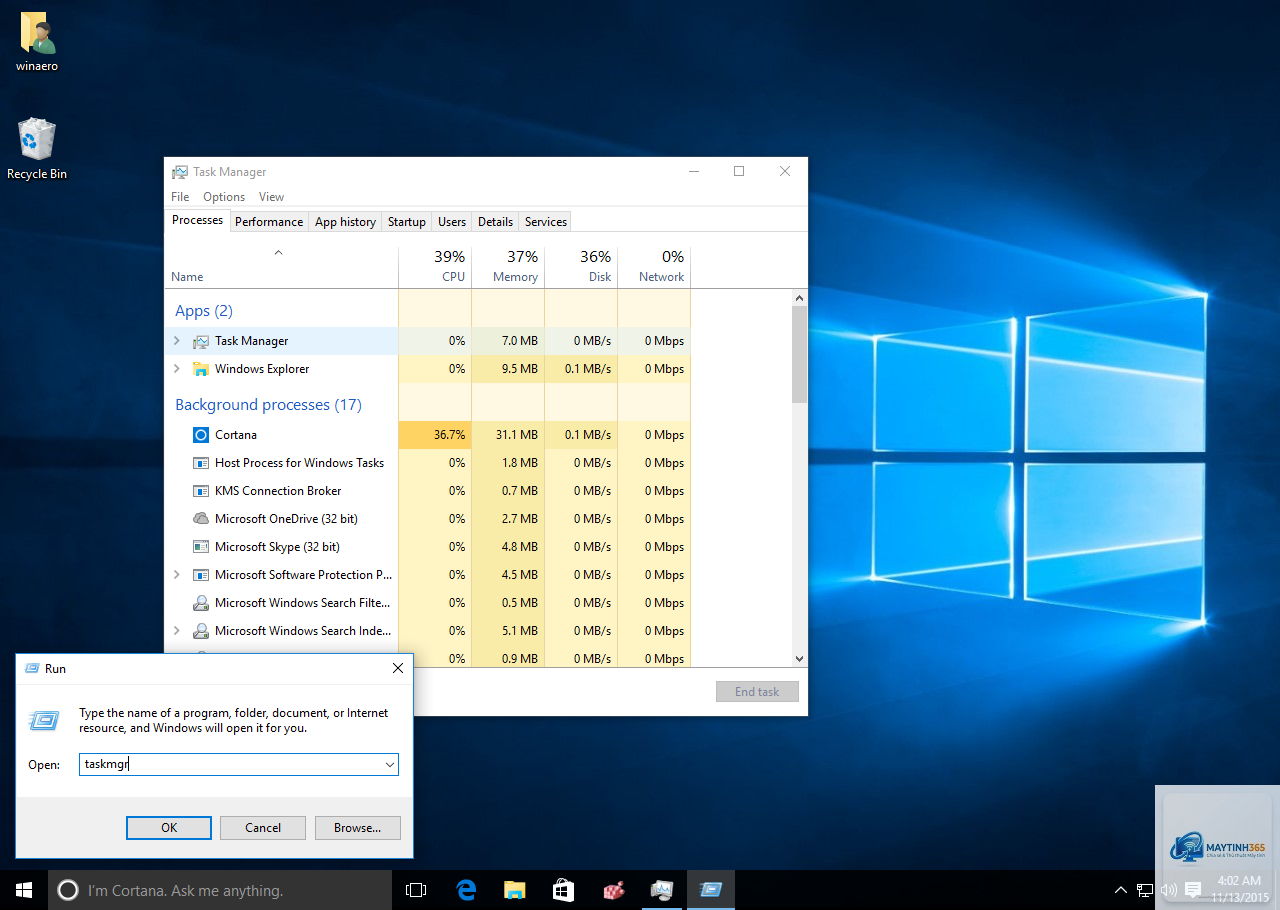Open the Windows Start button
Screen dimensions: 1280x910
click(24, 890)
